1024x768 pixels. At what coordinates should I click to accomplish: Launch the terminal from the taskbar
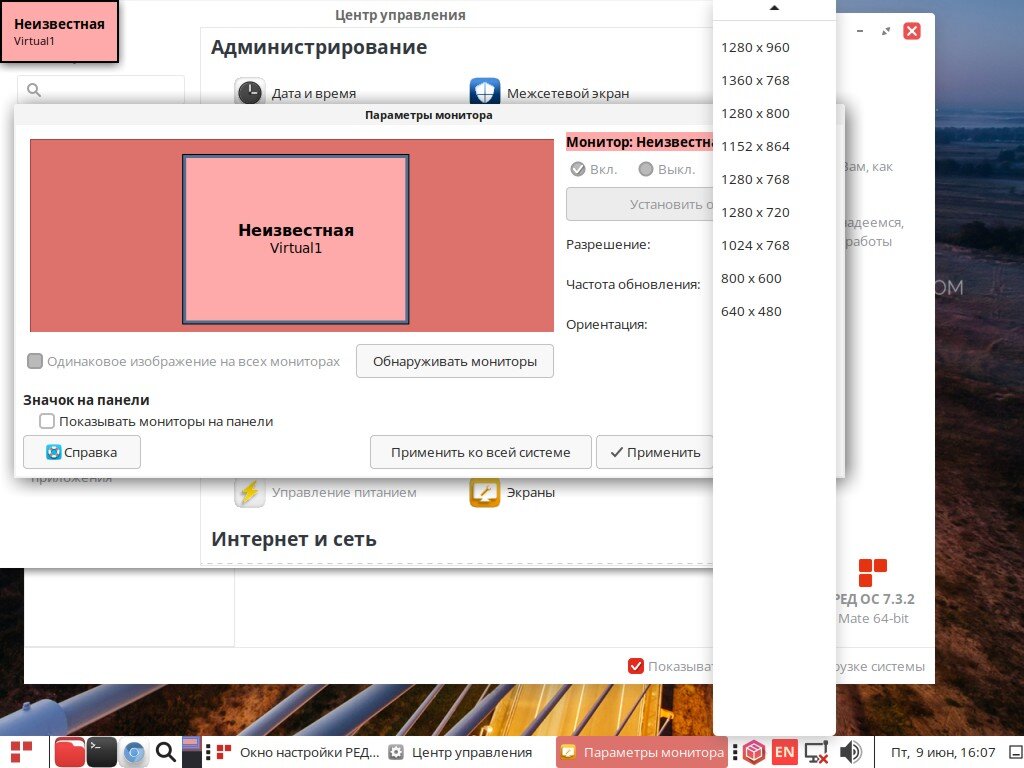click(101, 750)
